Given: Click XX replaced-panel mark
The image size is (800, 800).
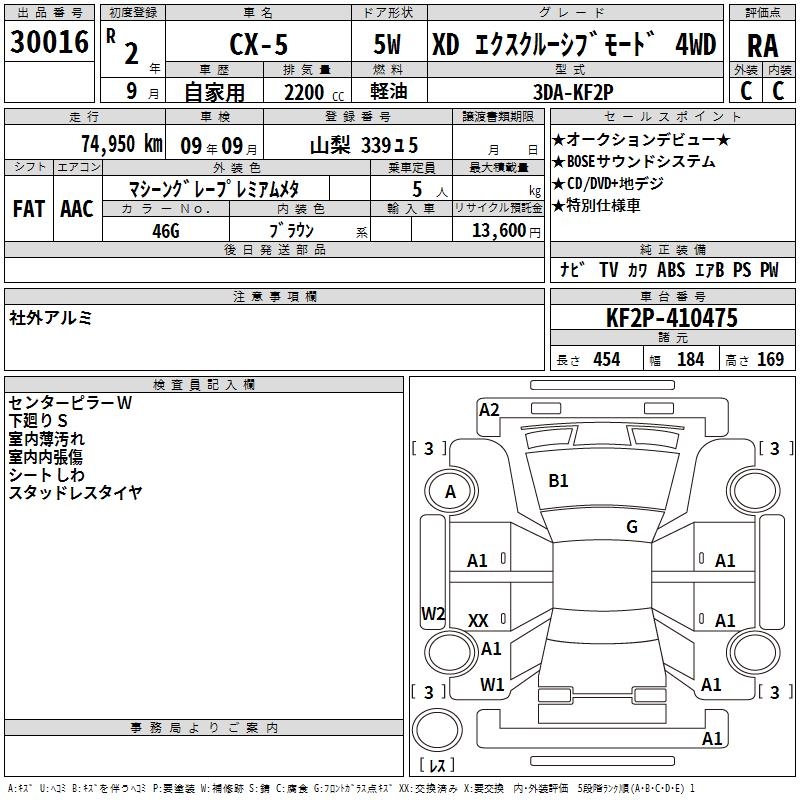Looking at the screenshot, I should pos(478,621).
